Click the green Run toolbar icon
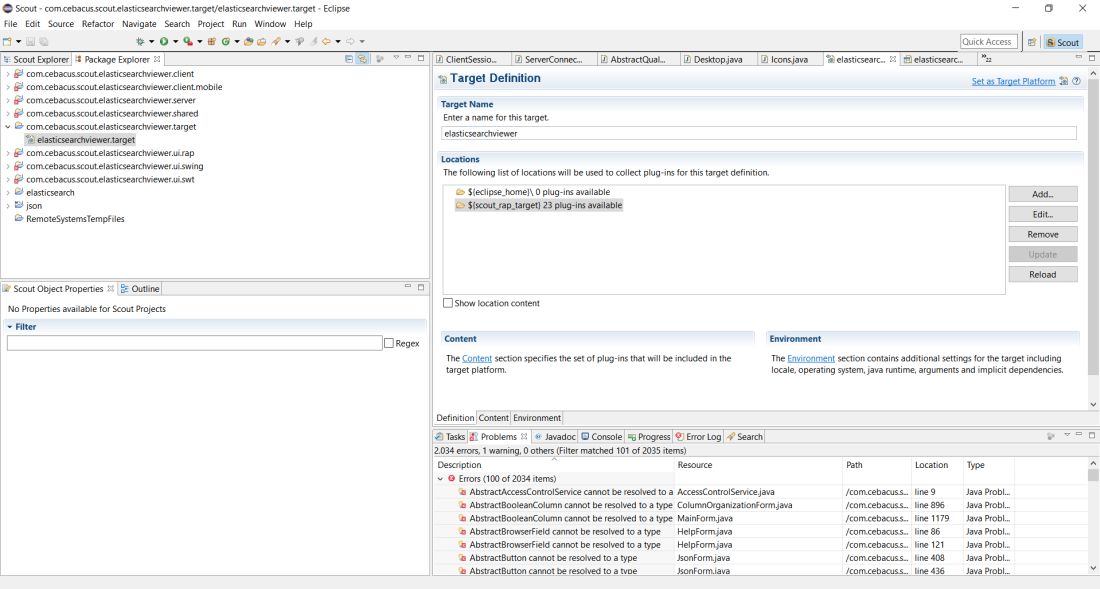This screenshot has width=1100, height=589. 163,41
